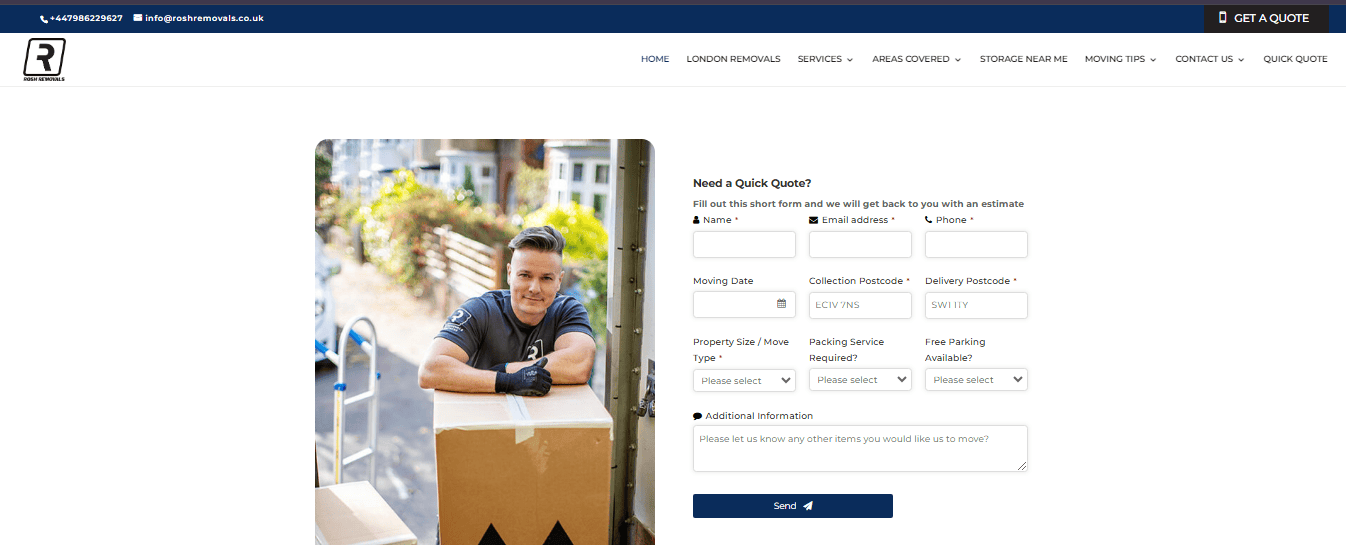Expand the Areas Covered menu

[x=916, y=59]
